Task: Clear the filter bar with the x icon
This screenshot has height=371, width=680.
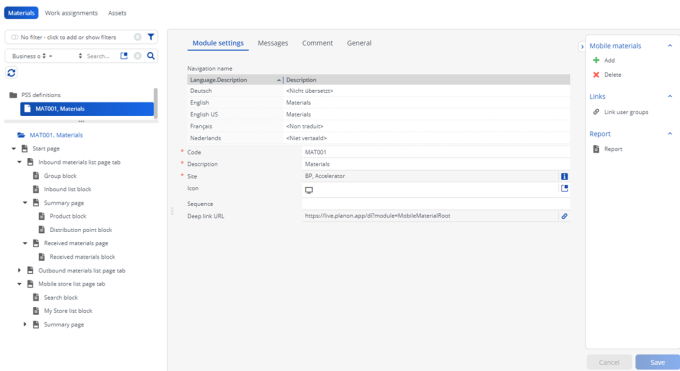Action: coord(137,37)
